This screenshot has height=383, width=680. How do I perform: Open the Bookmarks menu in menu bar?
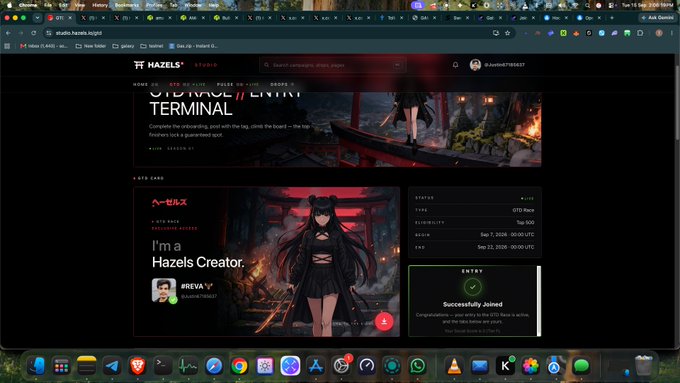127,5
